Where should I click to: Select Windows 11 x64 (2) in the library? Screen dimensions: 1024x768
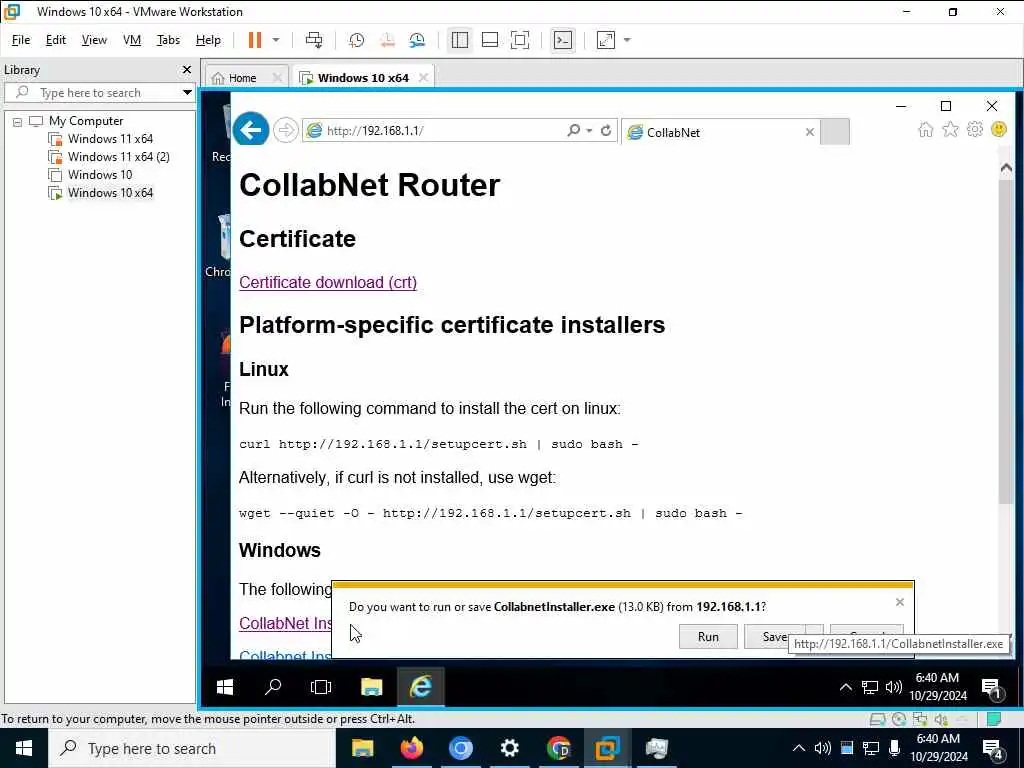pyautogui.click(x=118, y=157)
